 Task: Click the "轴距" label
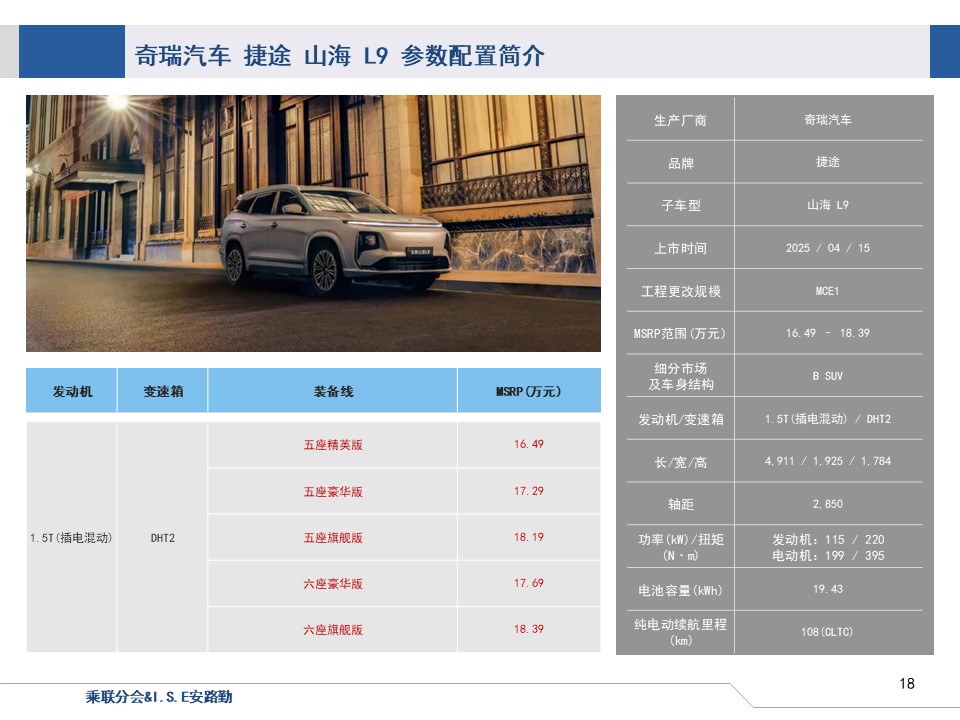click(x=680, y=504)
